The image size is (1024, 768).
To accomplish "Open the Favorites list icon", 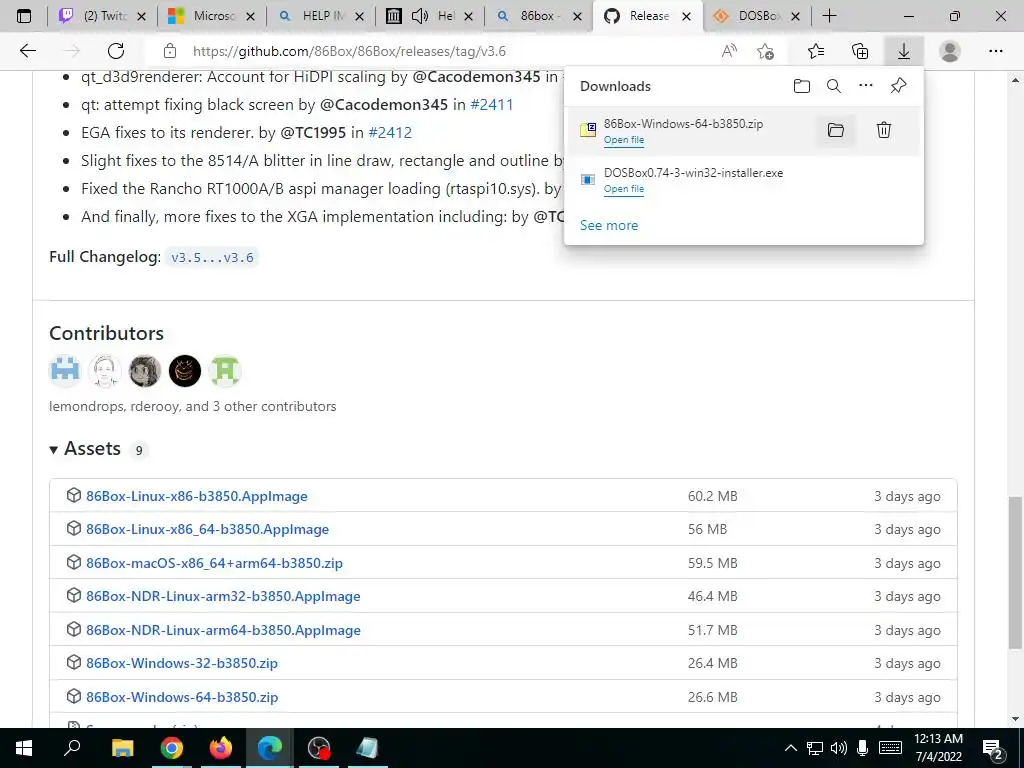I will click(816, 51).
